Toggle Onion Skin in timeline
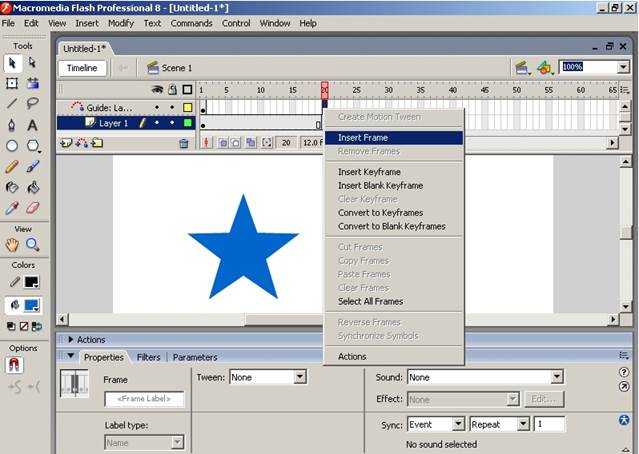 tap(223, 142)
